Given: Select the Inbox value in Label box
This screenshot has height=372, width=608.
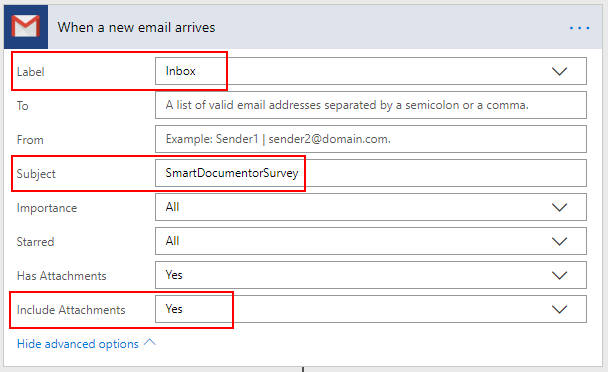Looking at the screenshot, I should (x=180, y=71).
